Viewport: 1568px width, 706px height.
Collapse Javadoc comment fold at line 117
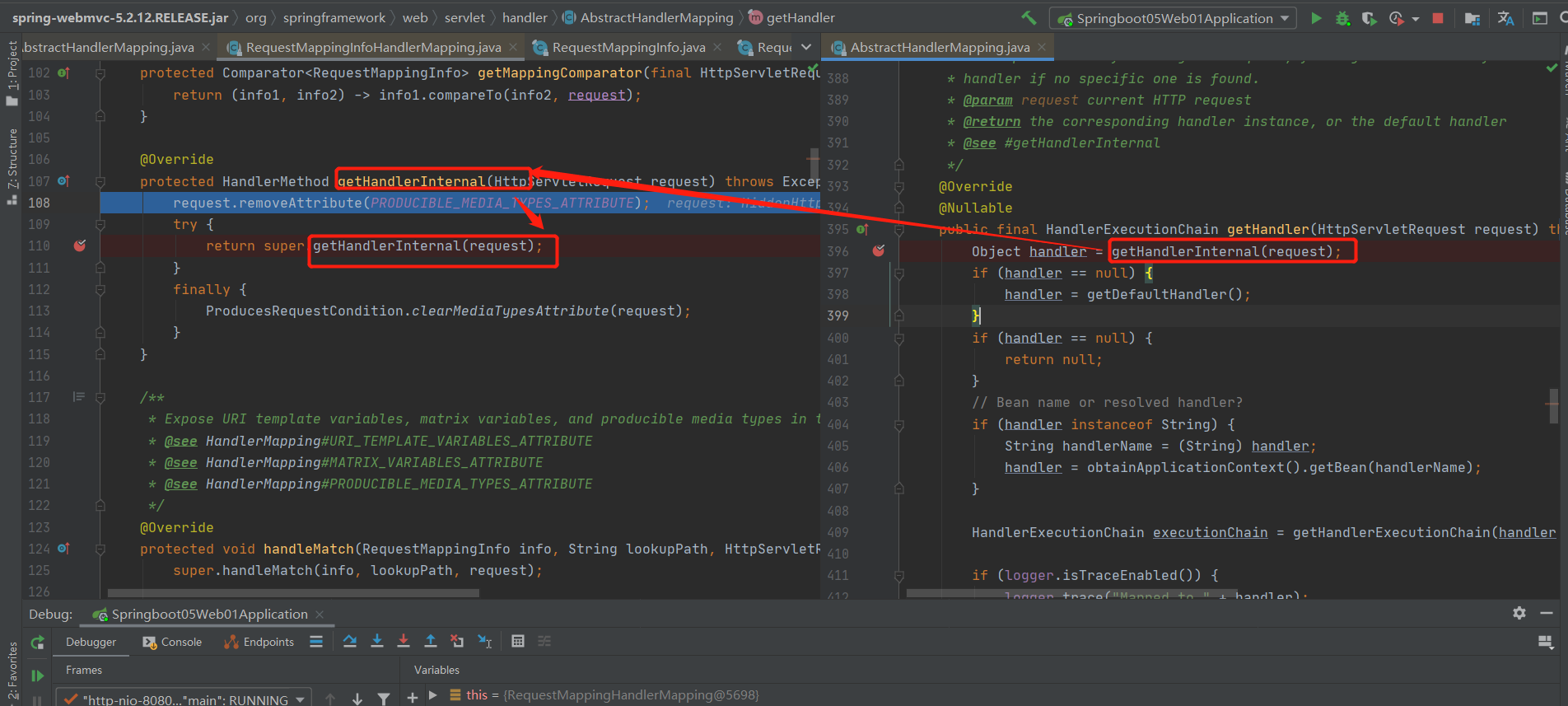(x=100, y=397)
